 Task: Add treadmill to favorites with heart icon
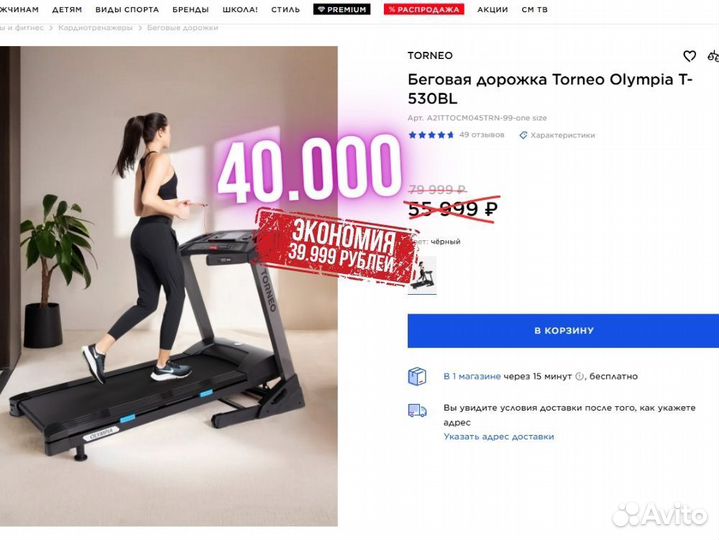pyautogui.click(x=689, y=56)
